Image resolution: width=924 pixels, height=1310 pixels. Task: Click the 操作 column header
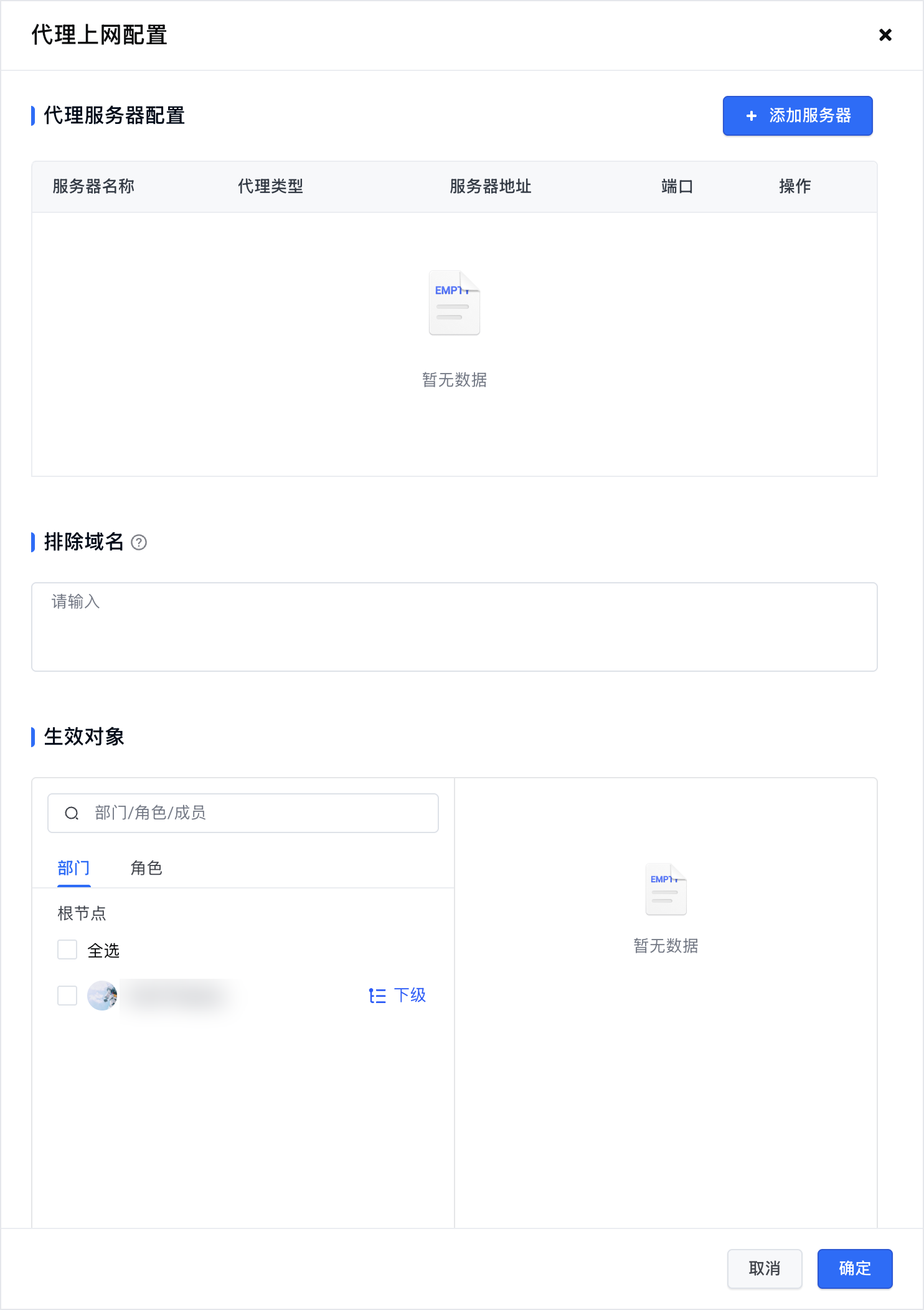coord(795,186)
